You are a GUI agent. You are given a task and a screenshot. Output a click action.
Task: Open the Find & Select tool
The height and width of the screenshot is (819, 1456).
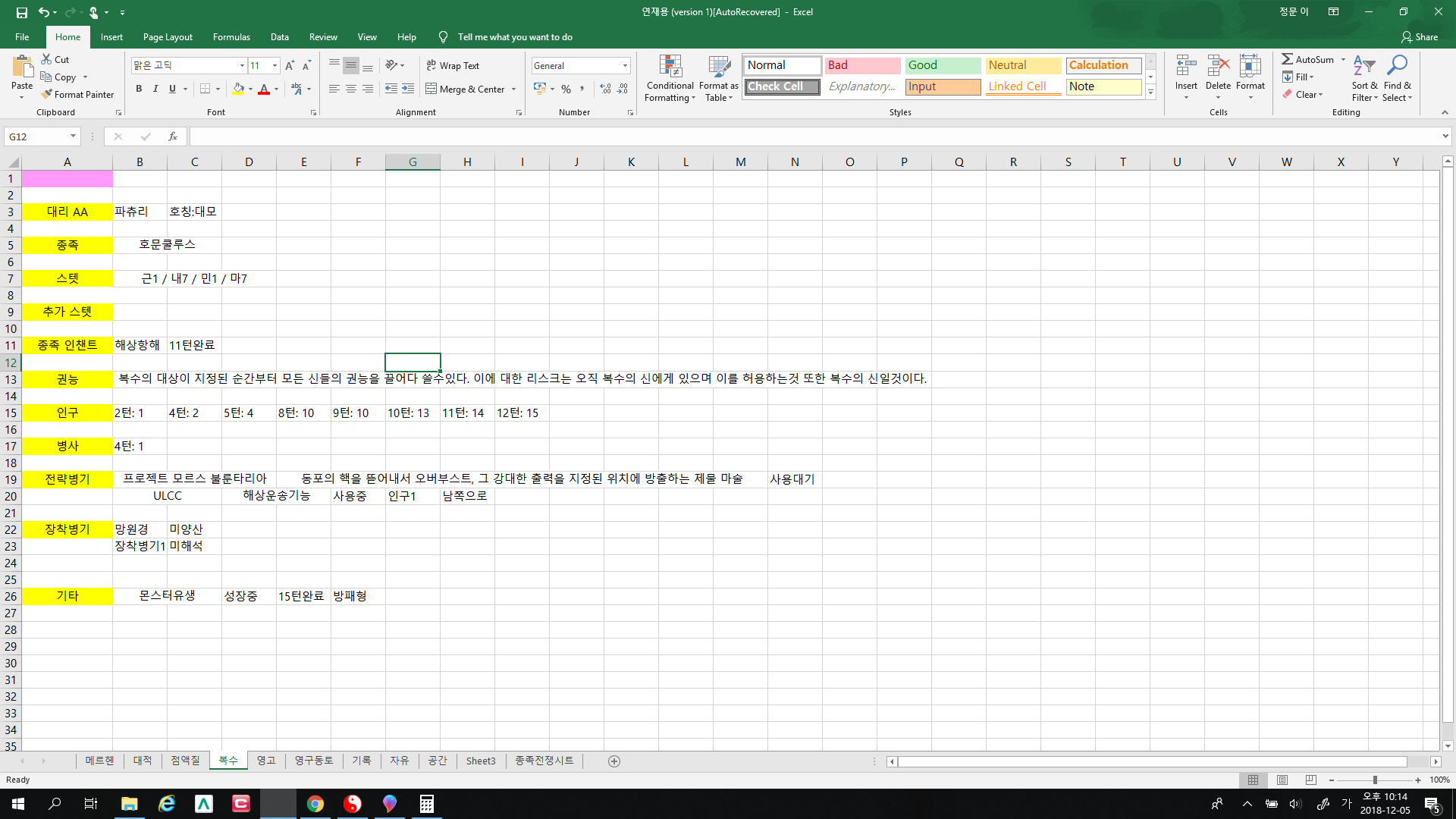1396,68
